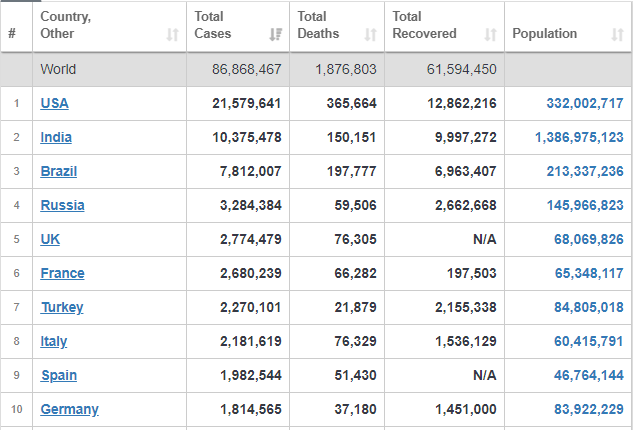Select Germany total cases 1,814,565
The height and width of the screenshot is (430, 634).
tap(250, 409)
